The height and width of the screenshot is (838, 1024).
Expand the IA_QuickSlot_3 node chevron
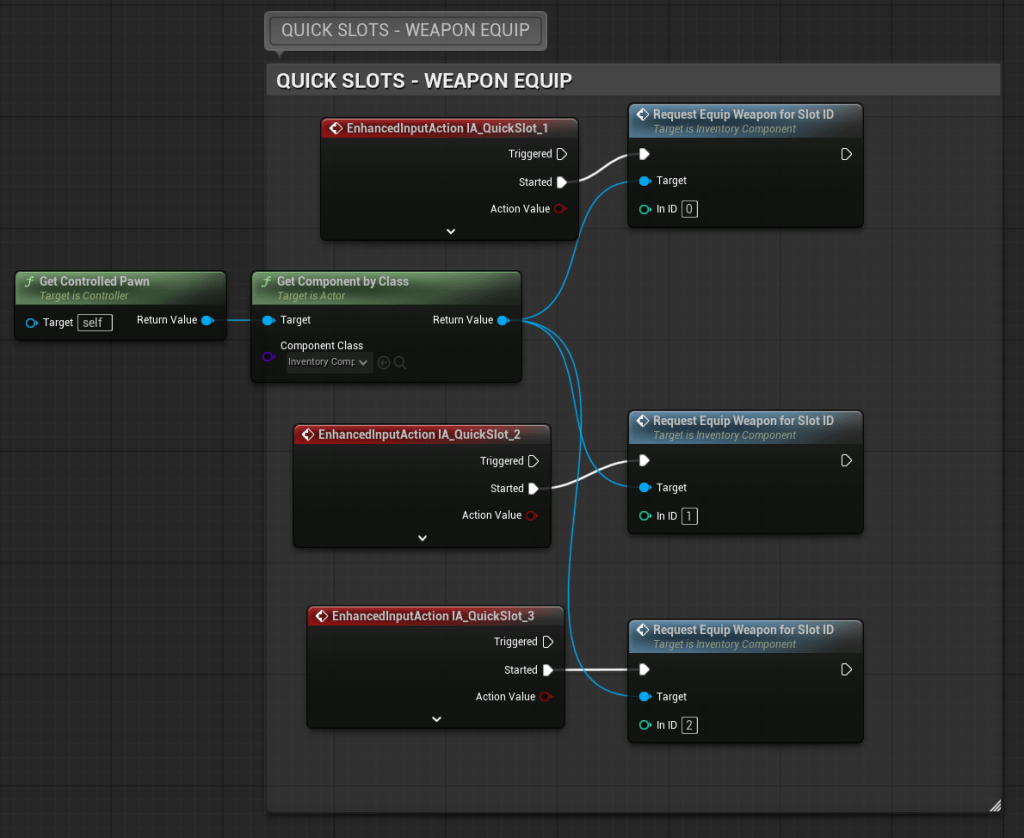tap(436, 719)
